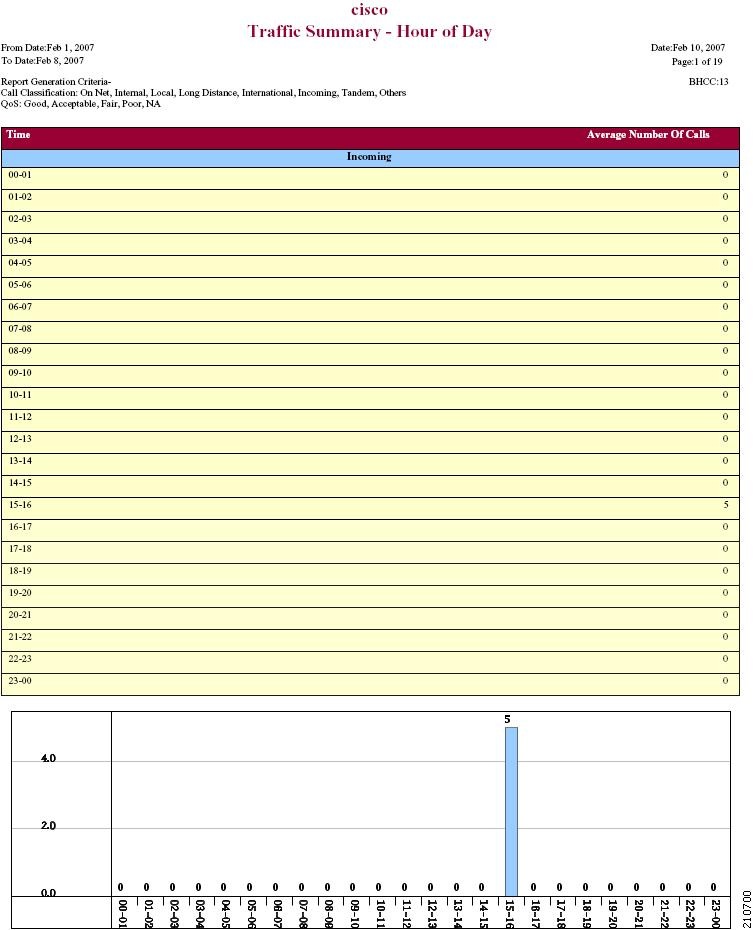Screen dimensions: 753x930
Task: Select the 16-17 time row
Action: pos(370,530)
